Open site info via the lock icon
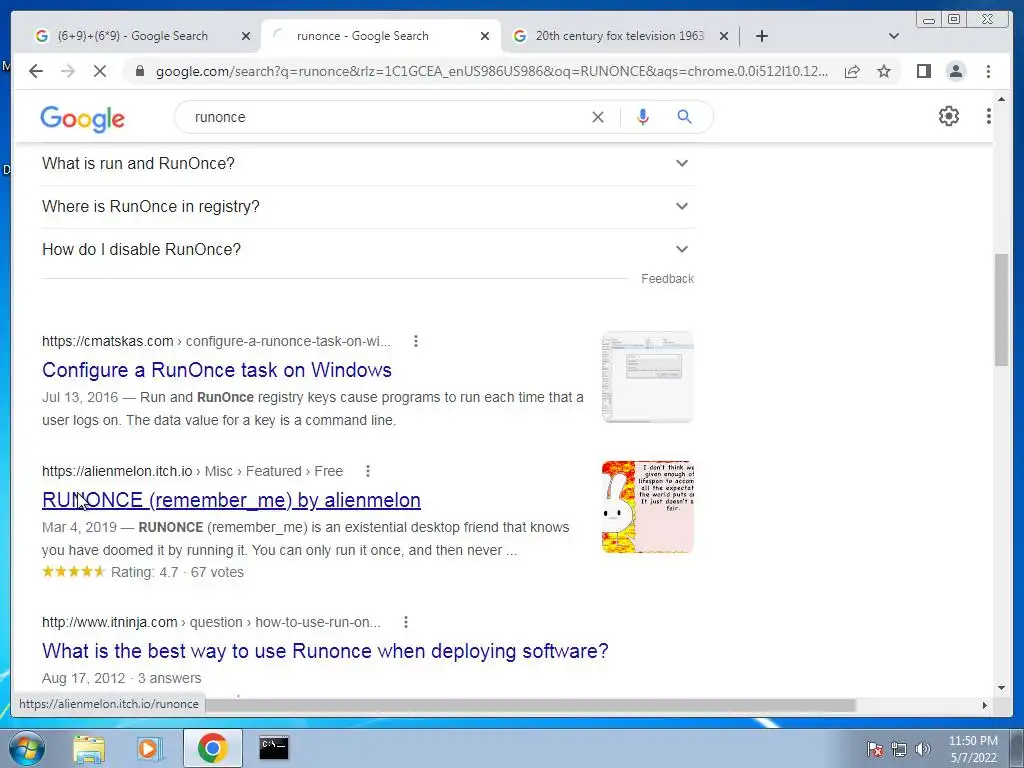The height and width of the screenshot is (768, 1024). point(140,71)
